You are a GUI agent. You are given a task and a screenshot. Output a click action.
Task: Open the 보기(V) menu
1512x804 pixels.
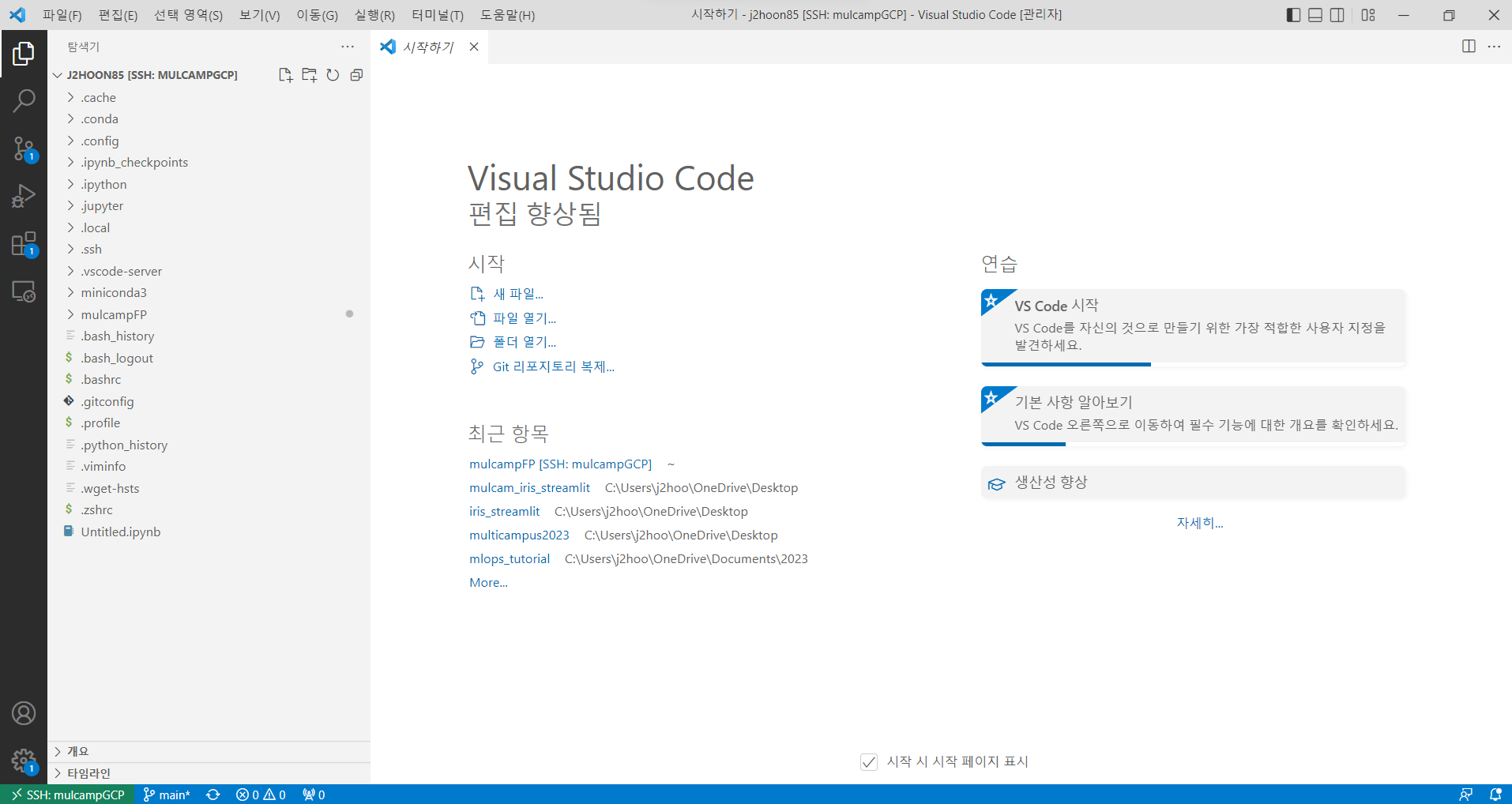[x=259, y=15]
